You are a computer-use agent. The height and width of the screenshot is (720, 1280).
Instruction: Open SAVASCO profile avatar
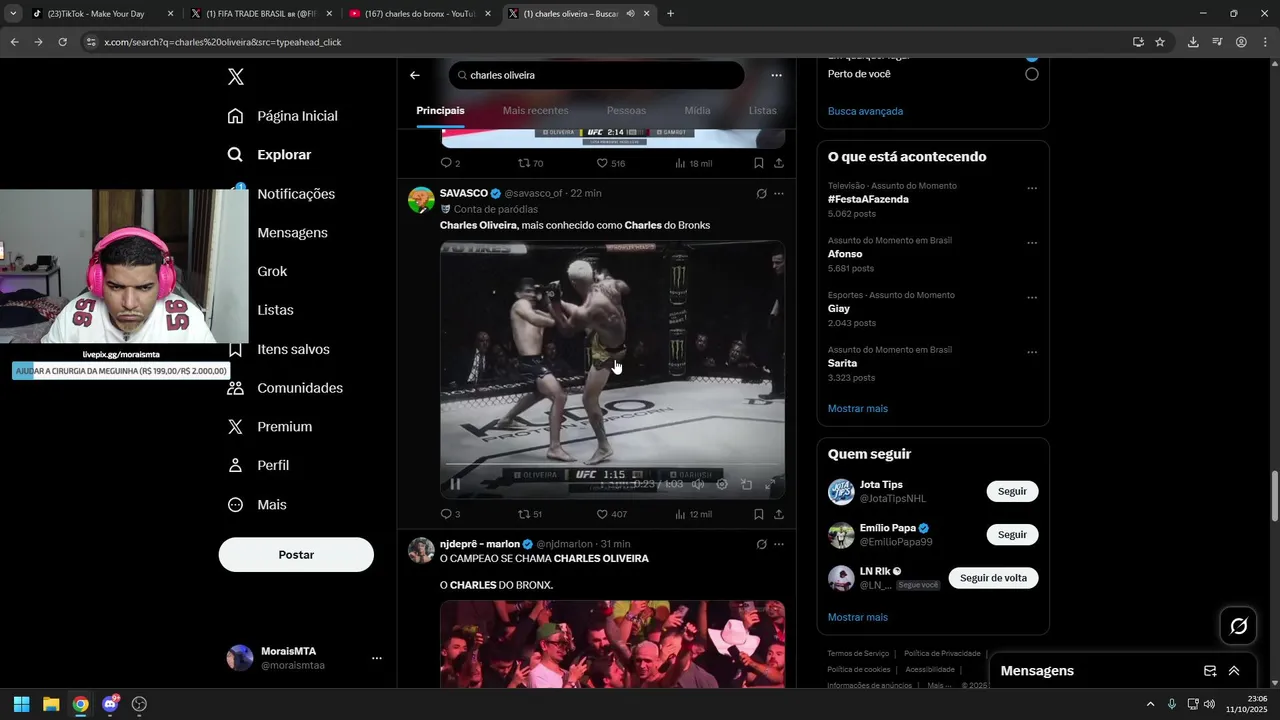[x=421, y=199]
